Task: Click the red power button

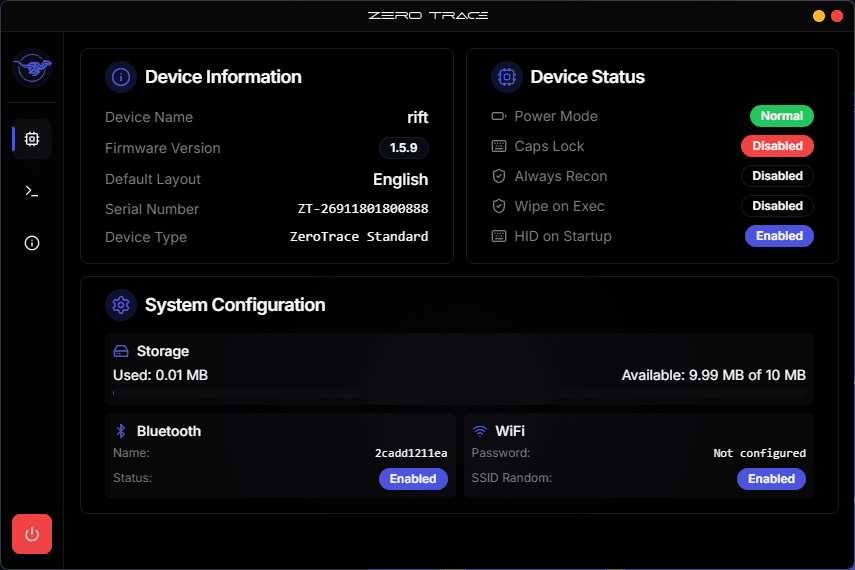Action: [32, 534]
